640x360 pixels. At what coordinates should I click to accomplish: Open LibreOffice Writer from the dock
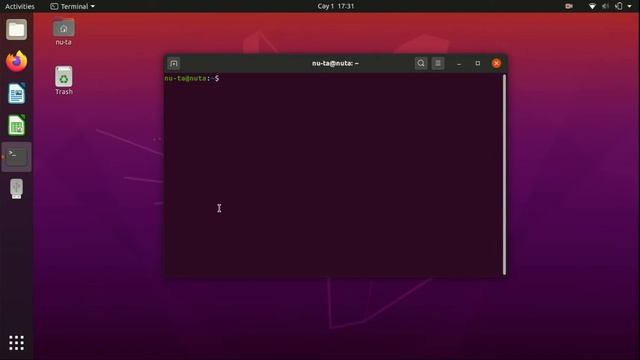(16, 93)
